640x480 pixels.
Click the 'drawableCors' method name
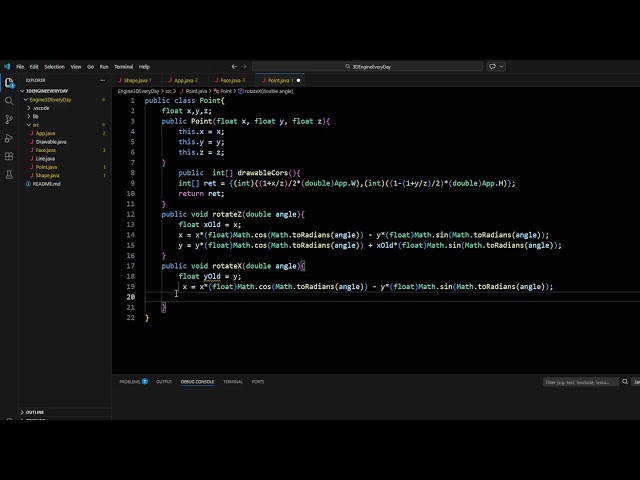(262, 173)
